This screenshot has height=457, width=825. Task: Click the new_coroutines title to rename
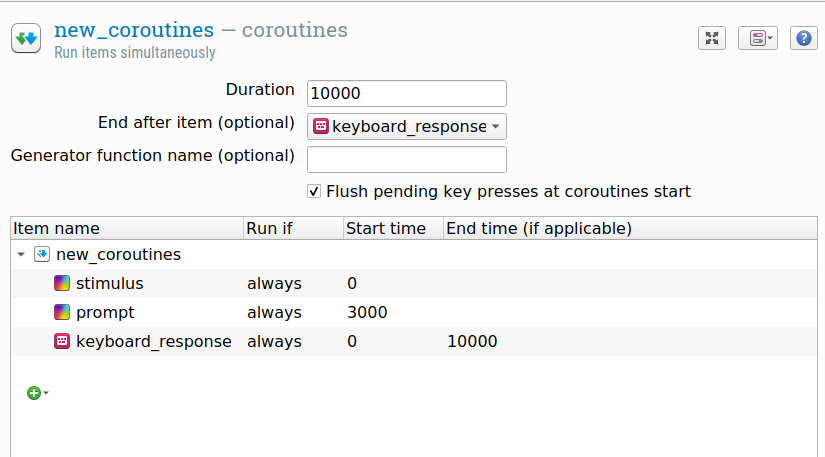pos(133,30)
